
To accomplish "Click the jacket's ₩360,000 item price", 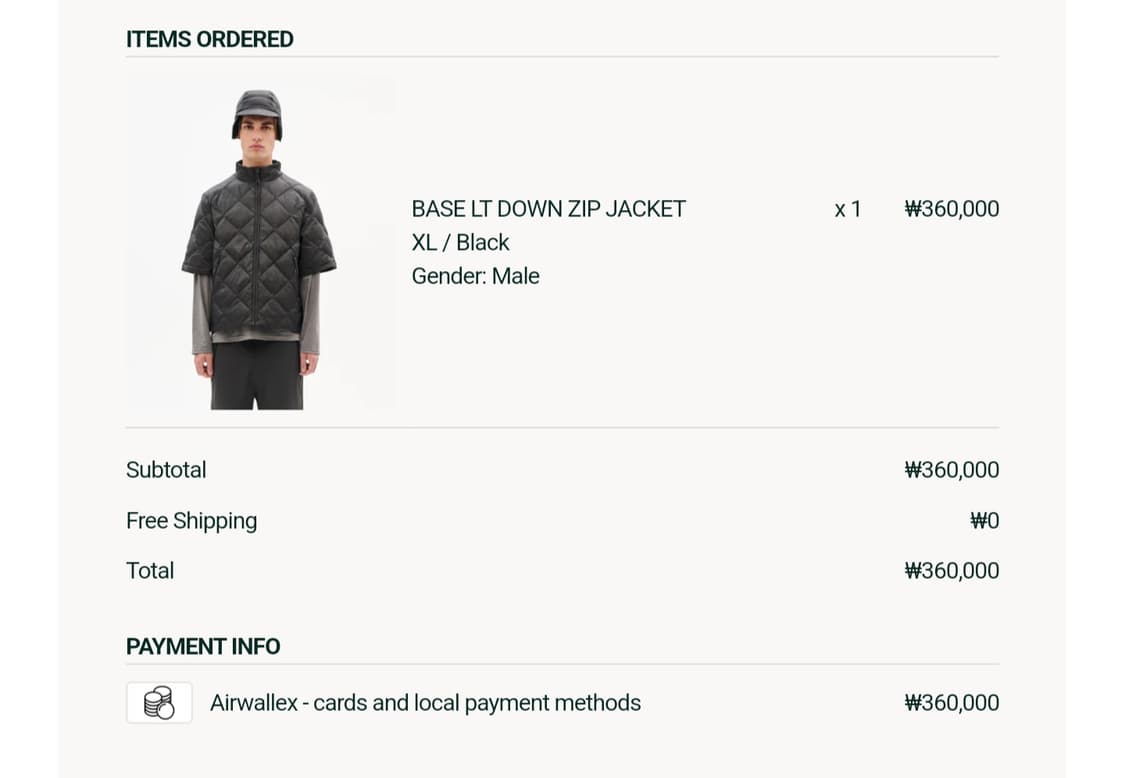I will (951, 209).
